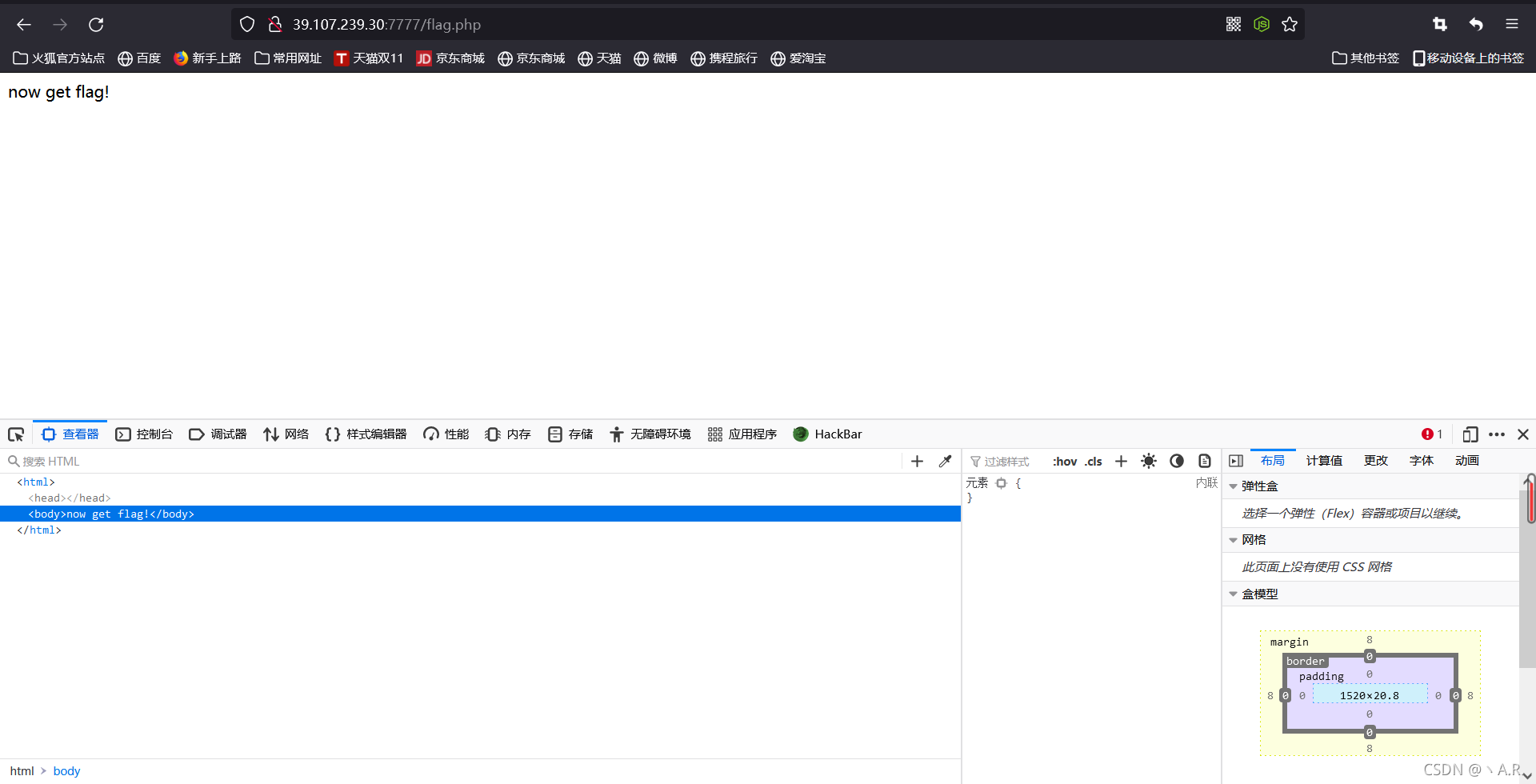This screenshot has width=1536, height=784.
Task: Toggle print media simulation icon
Action: pyautogui.click(x=1205, y=462)
